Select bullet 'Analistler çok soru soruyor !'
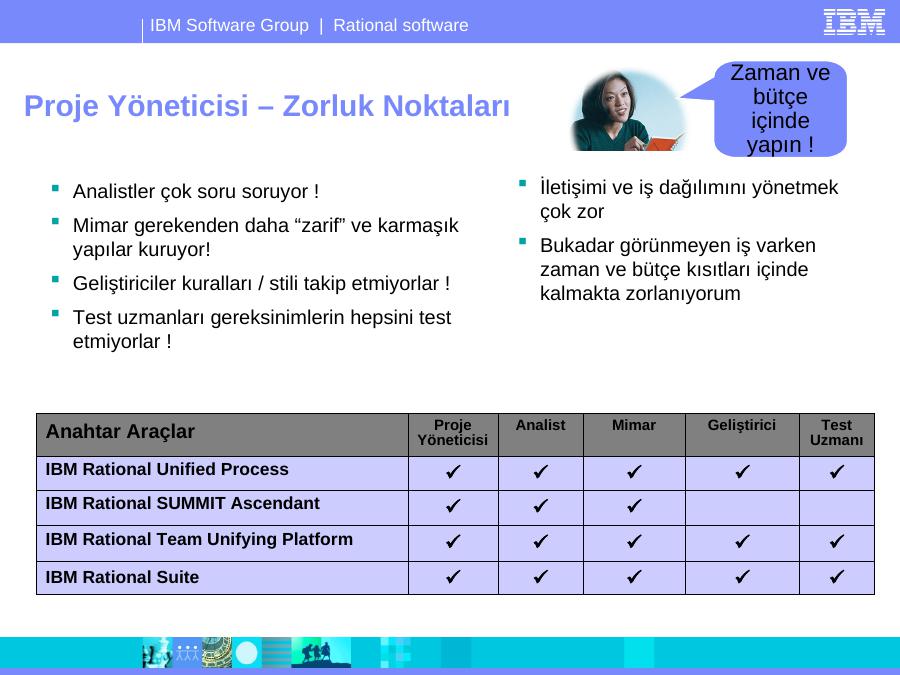This screenshot has height=675, width=900. coord(196,191)
